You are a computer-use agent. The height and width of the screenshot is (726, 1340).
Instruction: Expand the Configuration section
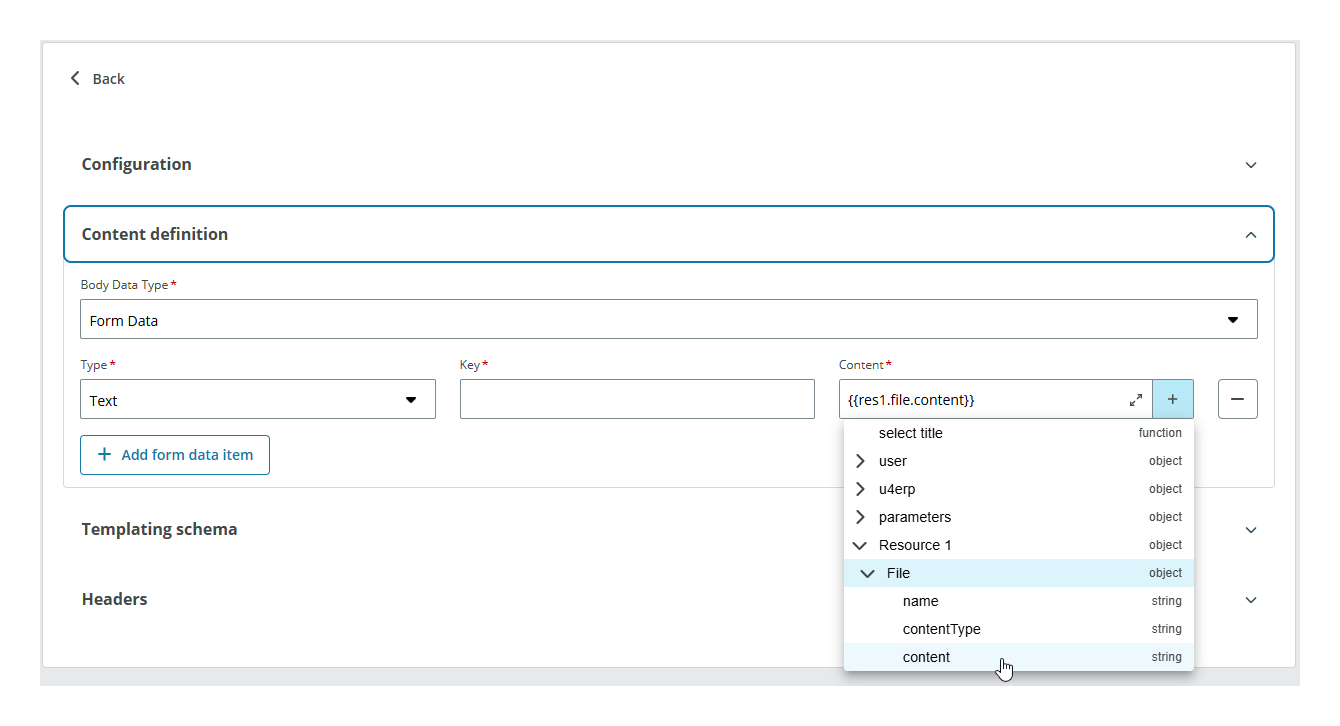pos(1250,164)
